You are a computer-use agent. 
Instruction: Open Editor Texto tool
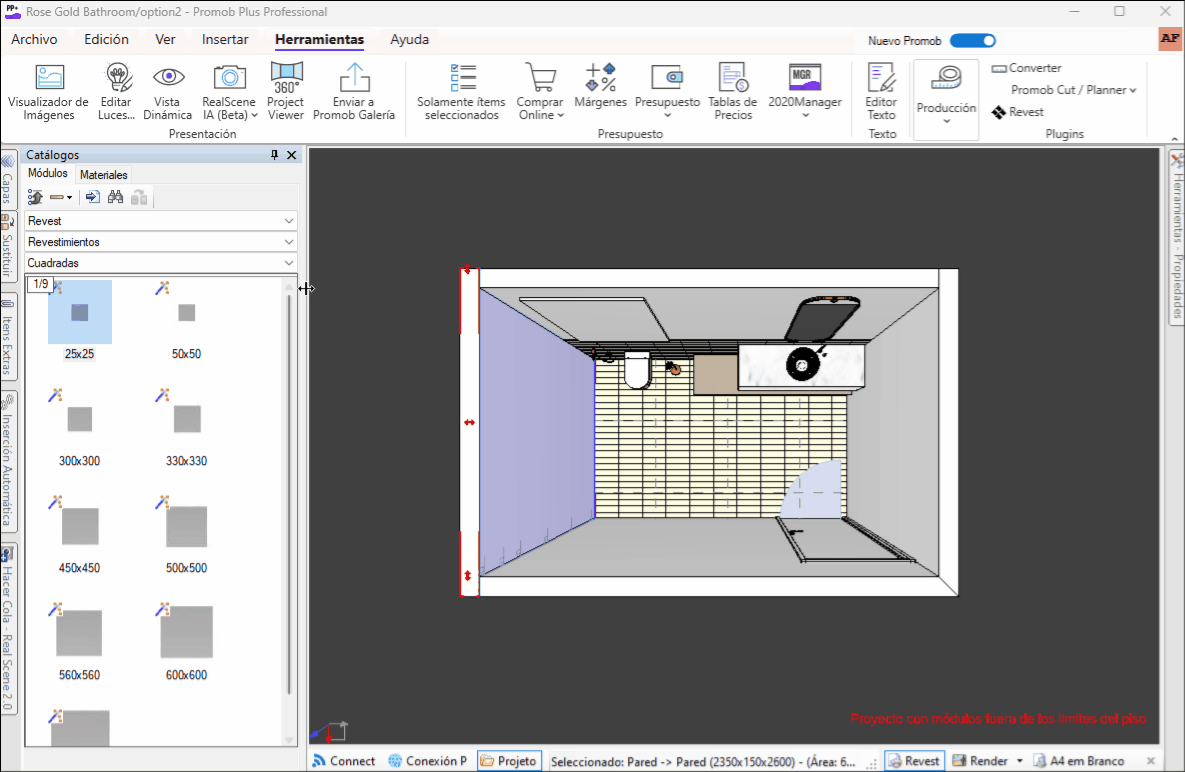pos(881,91)
